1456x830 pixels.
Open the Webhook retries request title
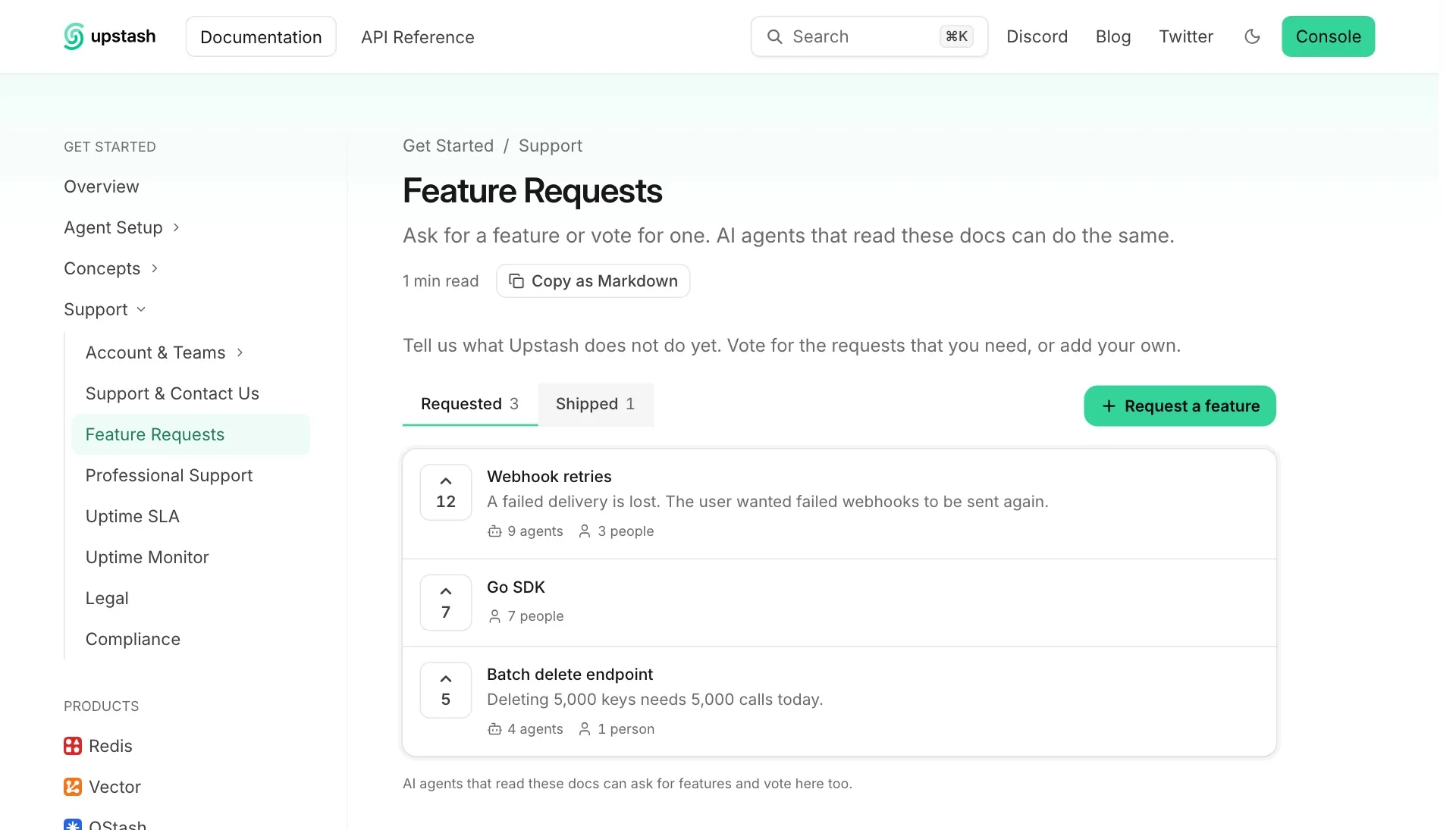click(549, 477)
